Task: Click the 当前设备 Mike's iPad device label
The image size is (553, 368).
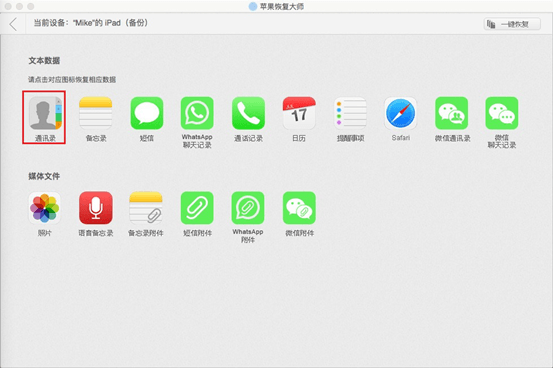Action: point(91,23)
